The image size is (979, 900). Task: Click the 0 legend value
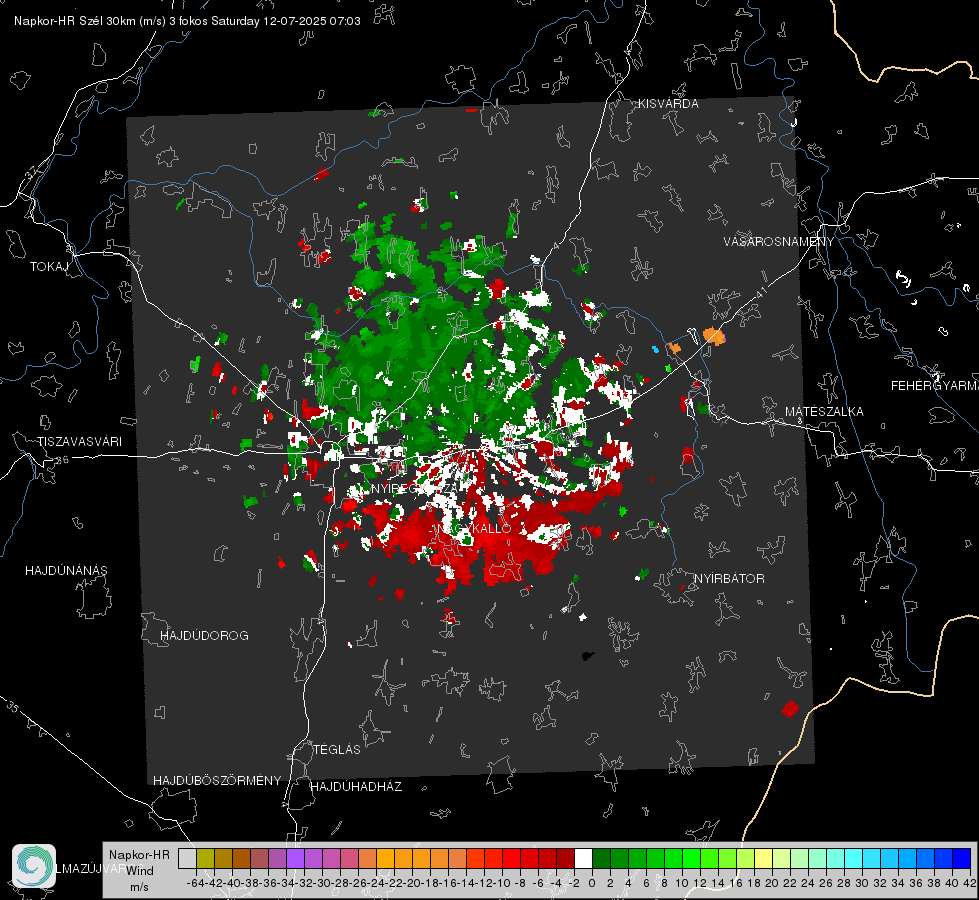click(592, 883)
